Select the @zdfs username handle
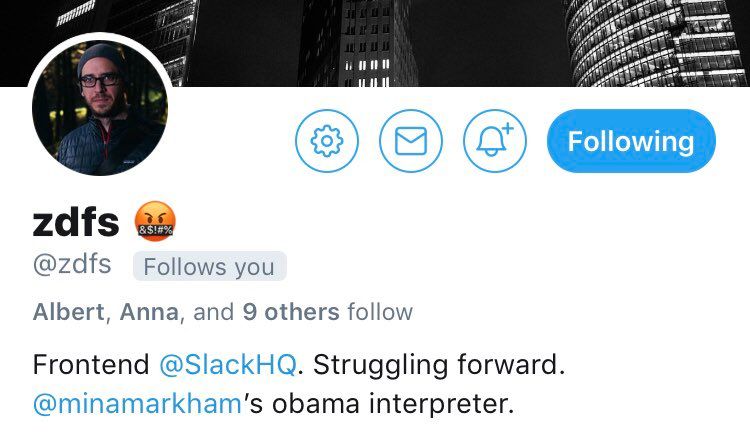This screenshot has width=750, height=434. pos(72,264)
